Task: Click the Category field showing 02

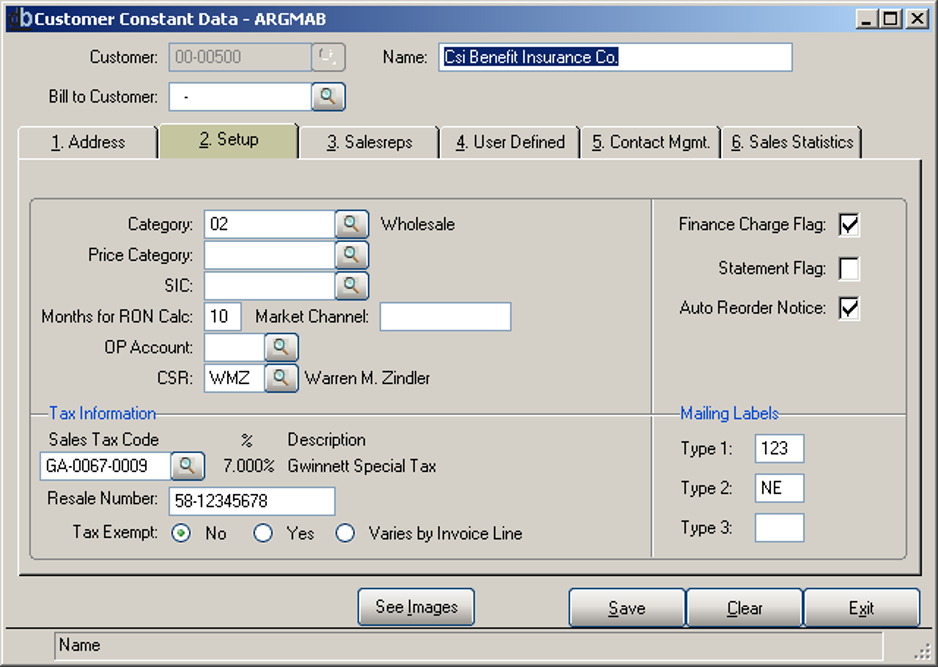Action: (269, 224)
